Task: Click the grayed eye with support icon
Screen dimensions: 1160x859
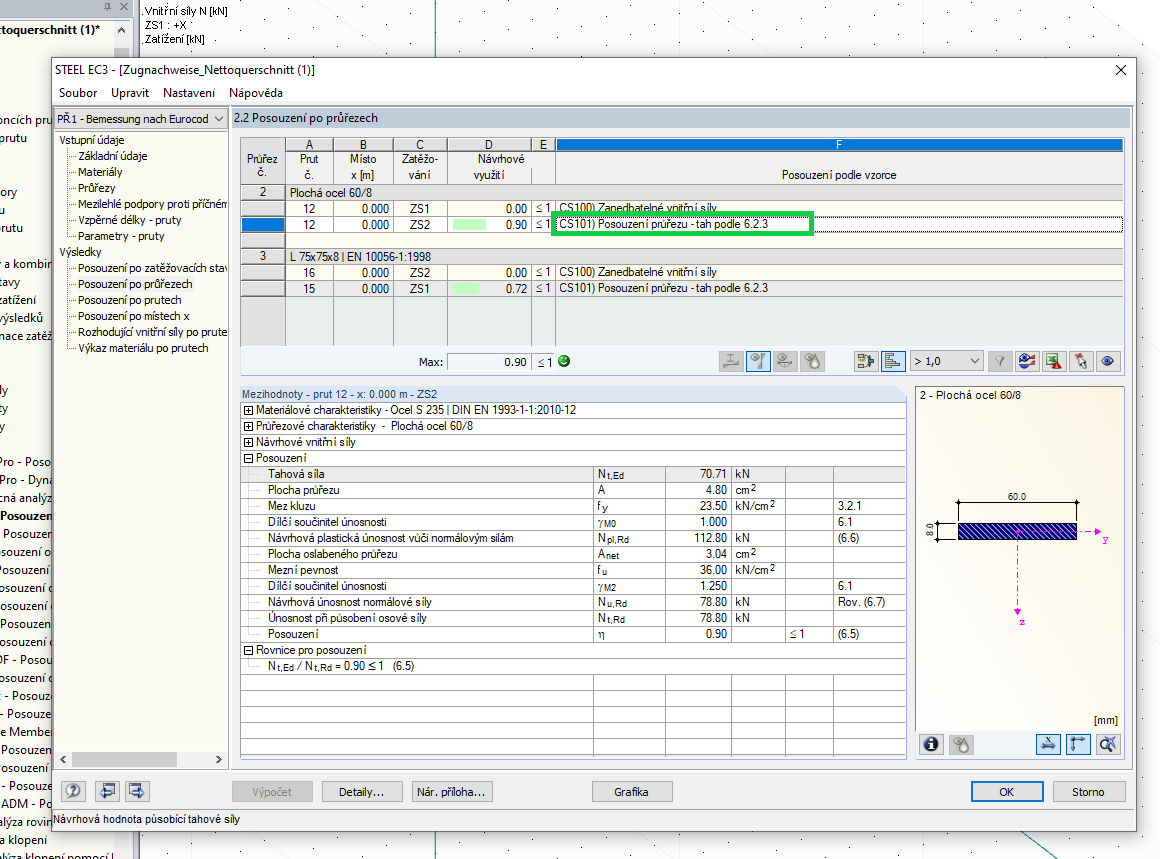Action: pos(785,362)
